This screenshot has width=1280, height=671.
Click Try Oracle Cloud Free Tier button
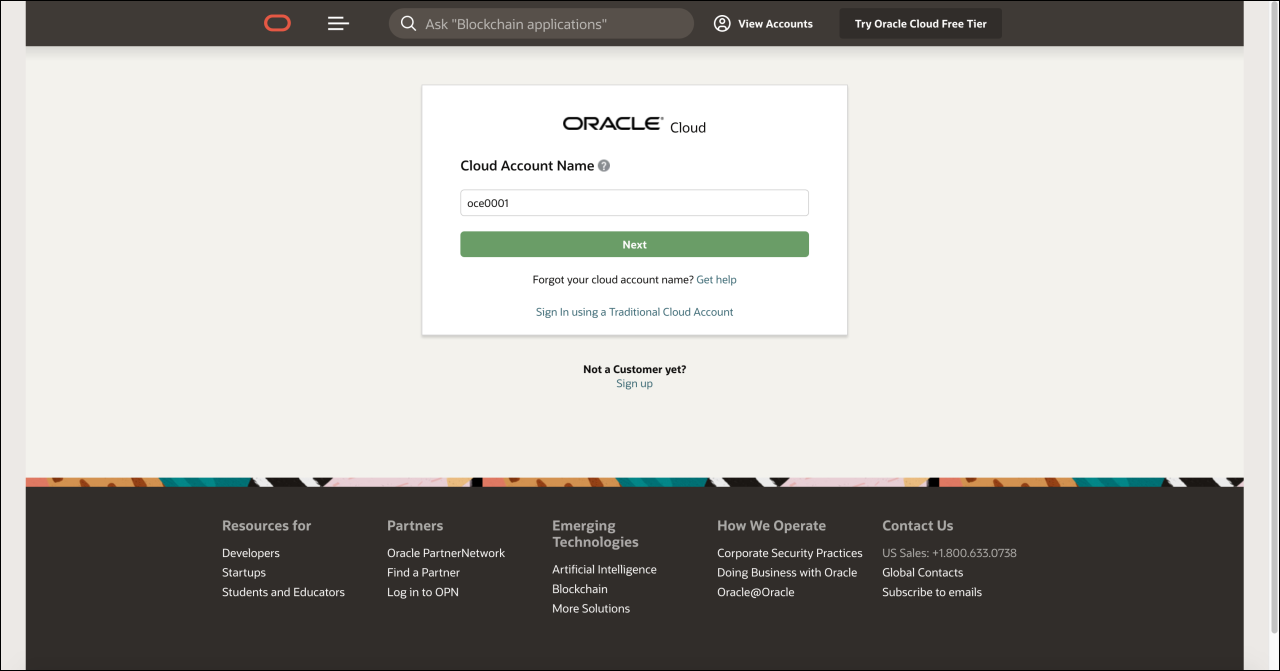[x=920, y=23]
